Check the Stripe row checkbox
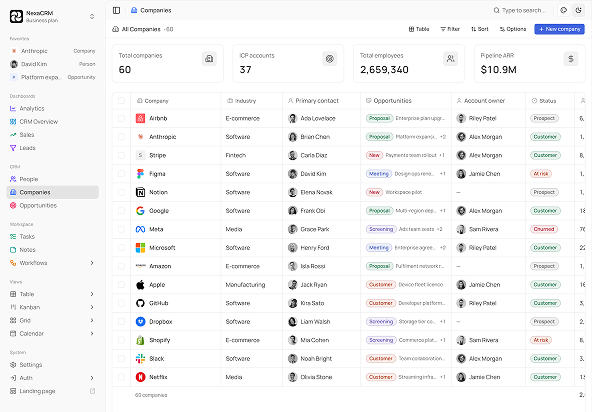Screen dimensions: 592x412 click(x=121, y=155)
